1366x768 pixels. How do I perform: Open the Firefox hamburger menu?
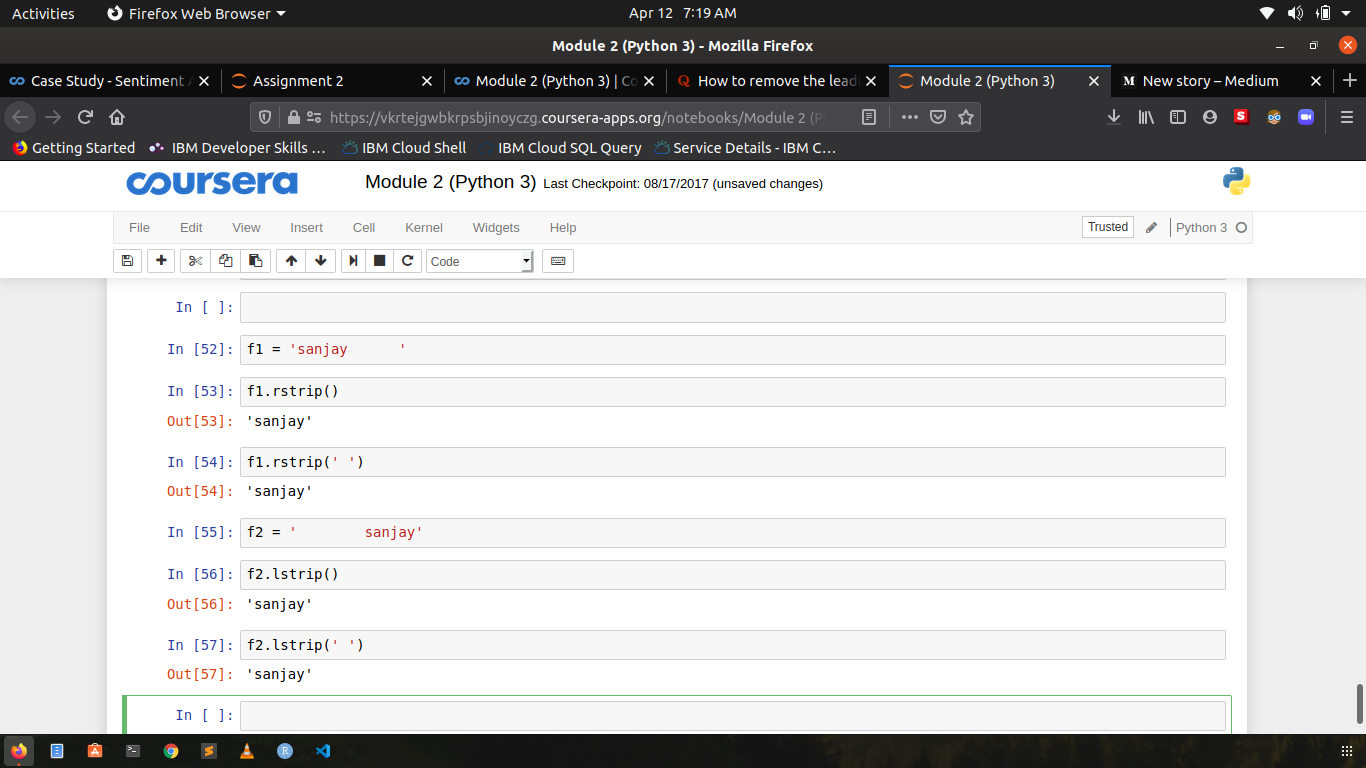(1346, 117)
